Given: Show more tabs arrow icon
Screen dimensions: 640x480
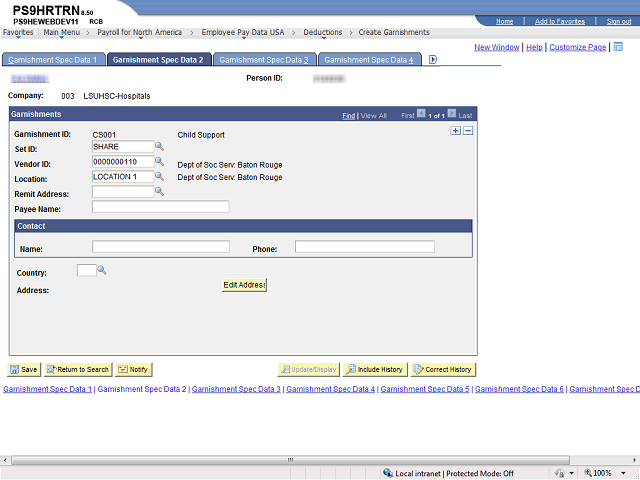Looking at the screenshot, I should (x=433, y=60).
